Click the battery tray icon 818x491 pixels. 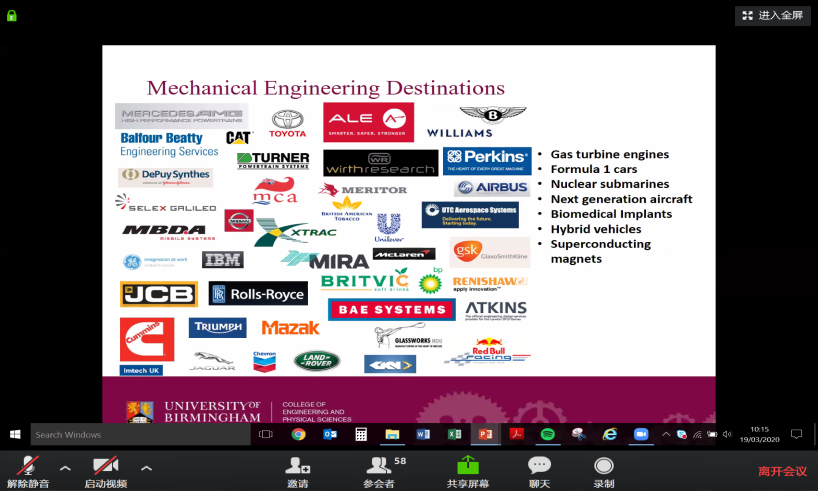point(712,434)
